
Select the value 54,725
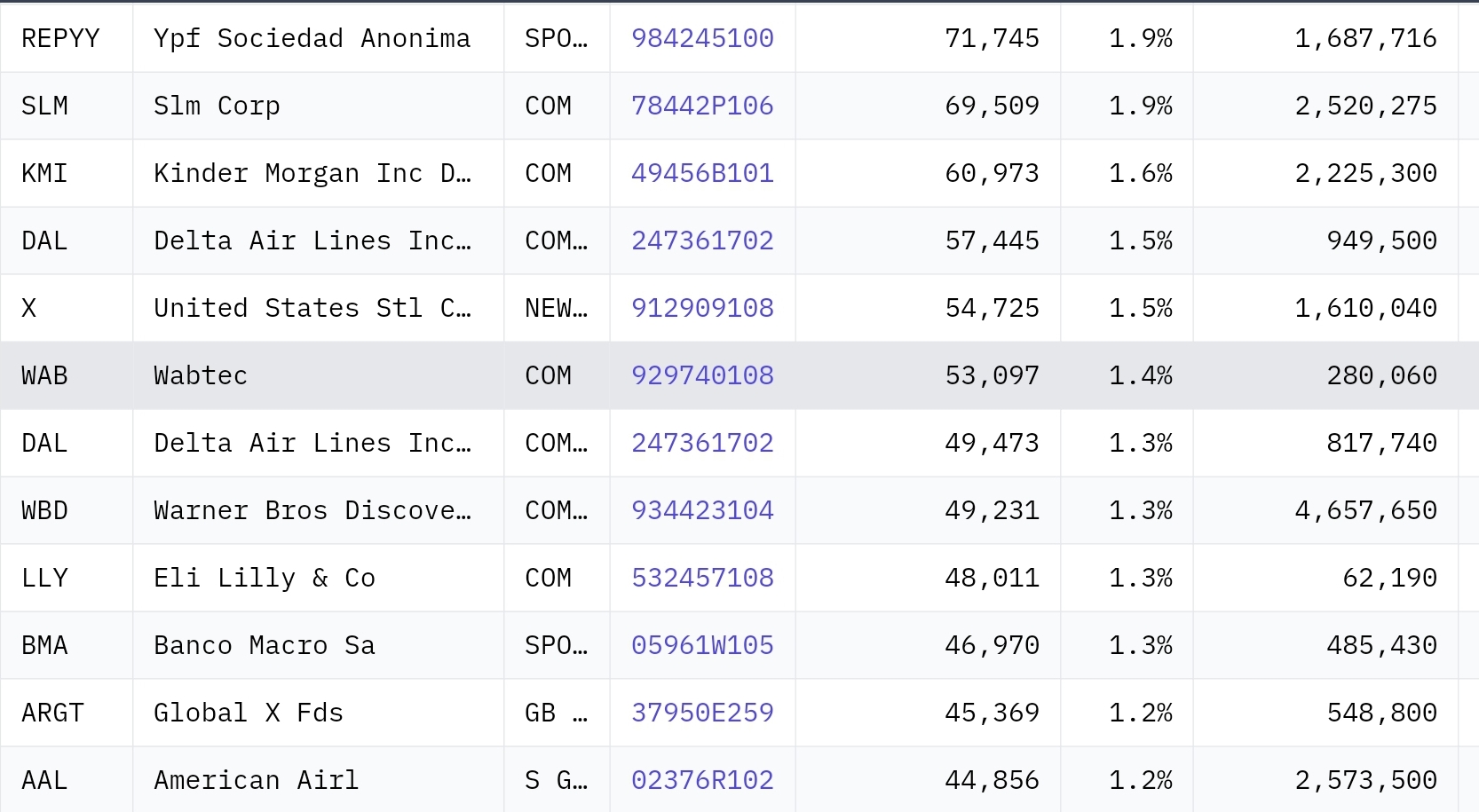(992, 308)
